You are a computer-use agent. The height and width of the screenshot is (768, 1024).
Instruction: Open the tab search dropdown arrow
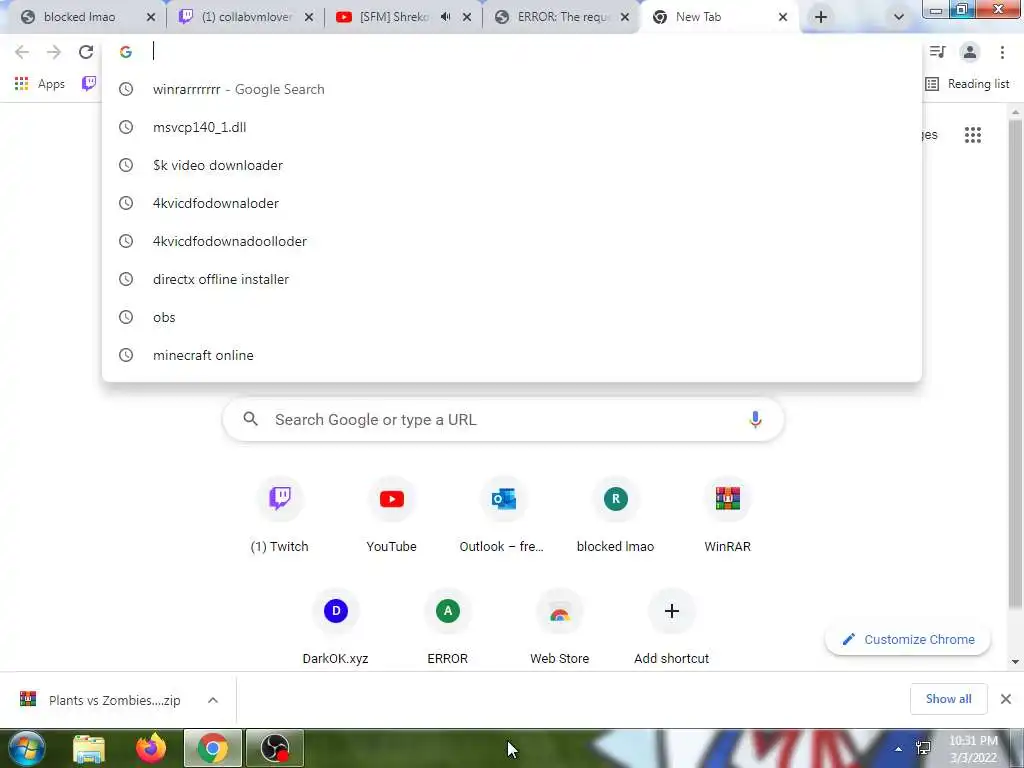pos(899,17)
